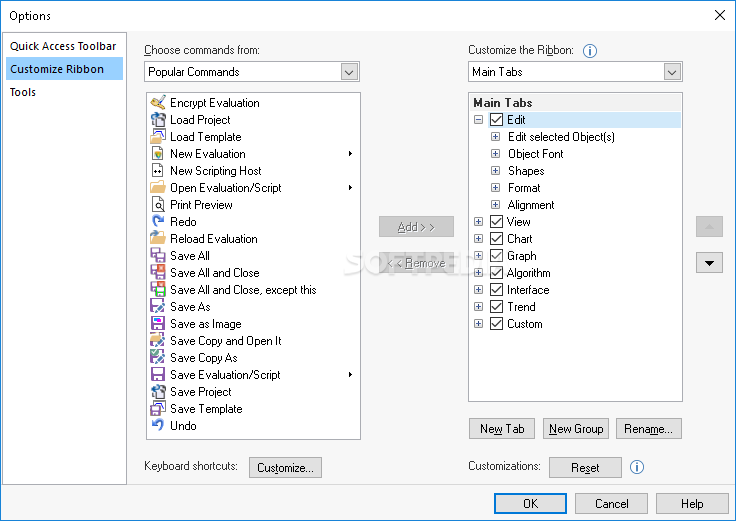The height and width of the screenshot is (521, 736).
Task: Click the info icon beside Customize the Ribbon
Action: [x=590, y=51]
